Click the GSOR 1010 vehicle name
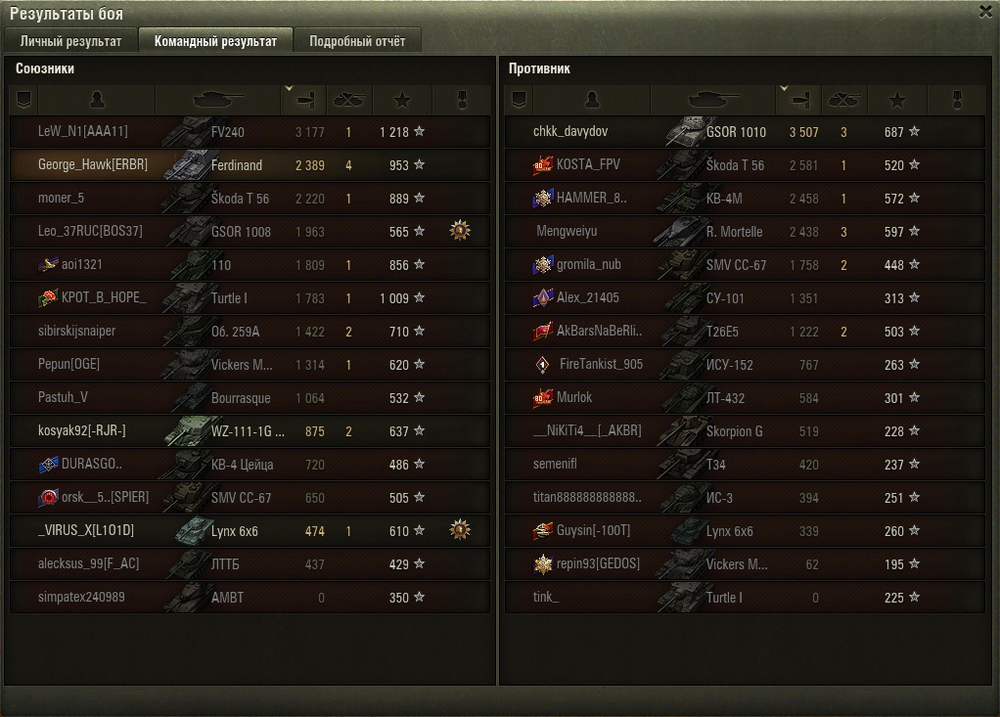 (x=736, y=132)
